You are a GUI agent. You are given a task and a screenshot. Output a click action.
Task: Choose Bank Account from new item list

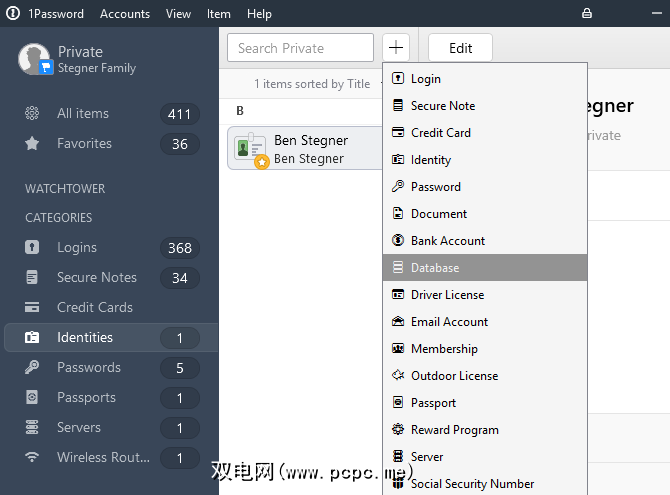[485, 241]
